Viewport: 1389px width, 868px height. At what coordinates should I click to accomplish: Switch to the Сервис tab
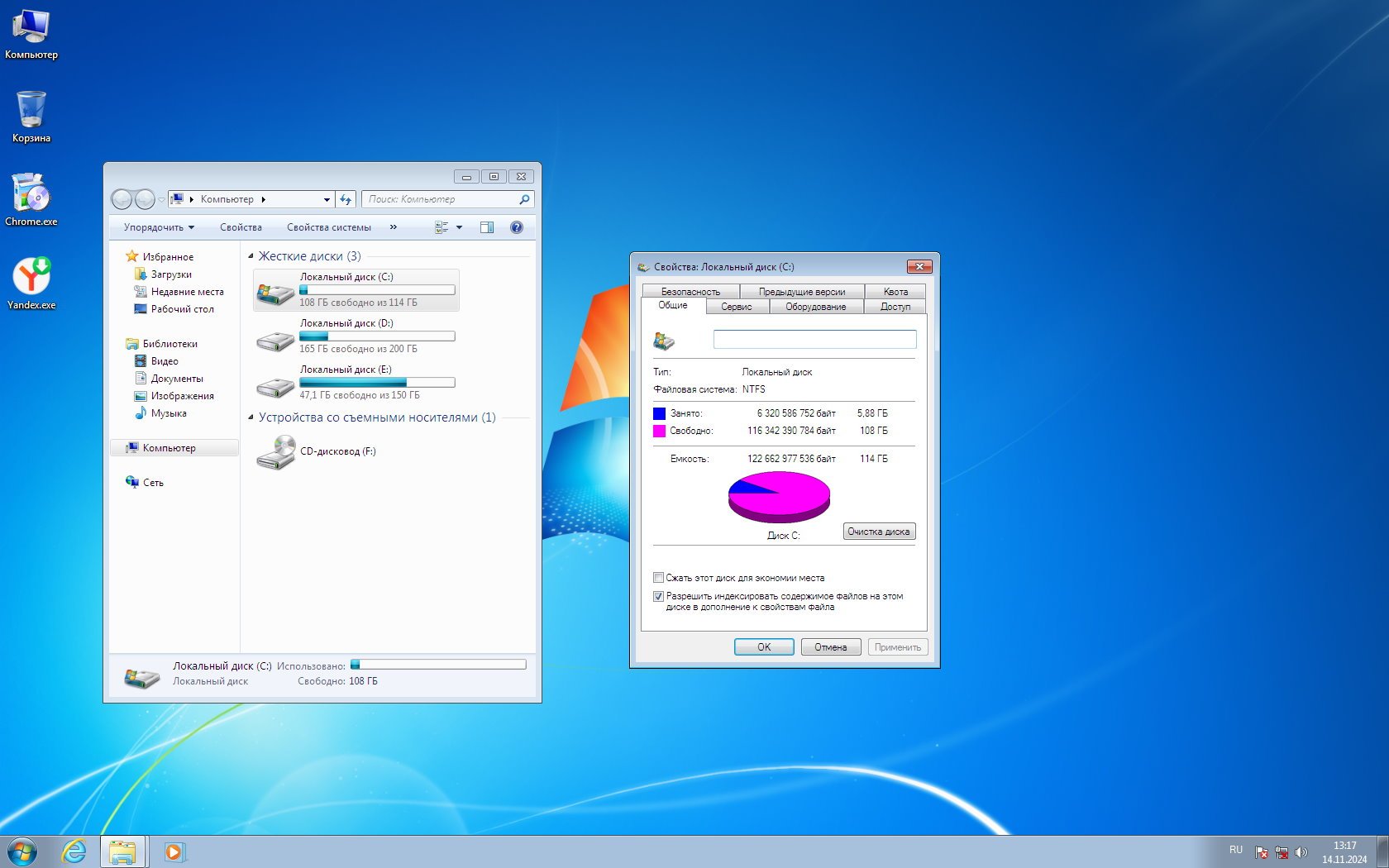tap(736, 307)
